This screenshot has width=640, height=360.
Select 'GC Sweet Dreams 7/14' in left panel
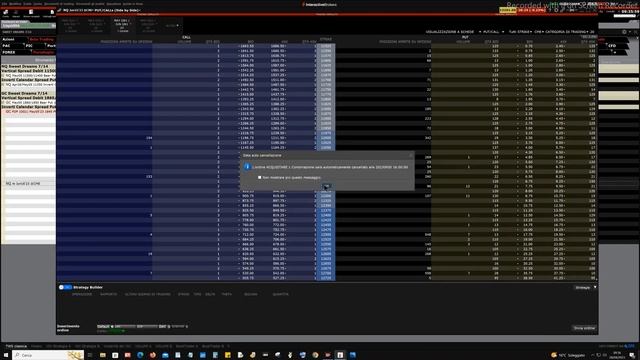[x=25, y=93]
